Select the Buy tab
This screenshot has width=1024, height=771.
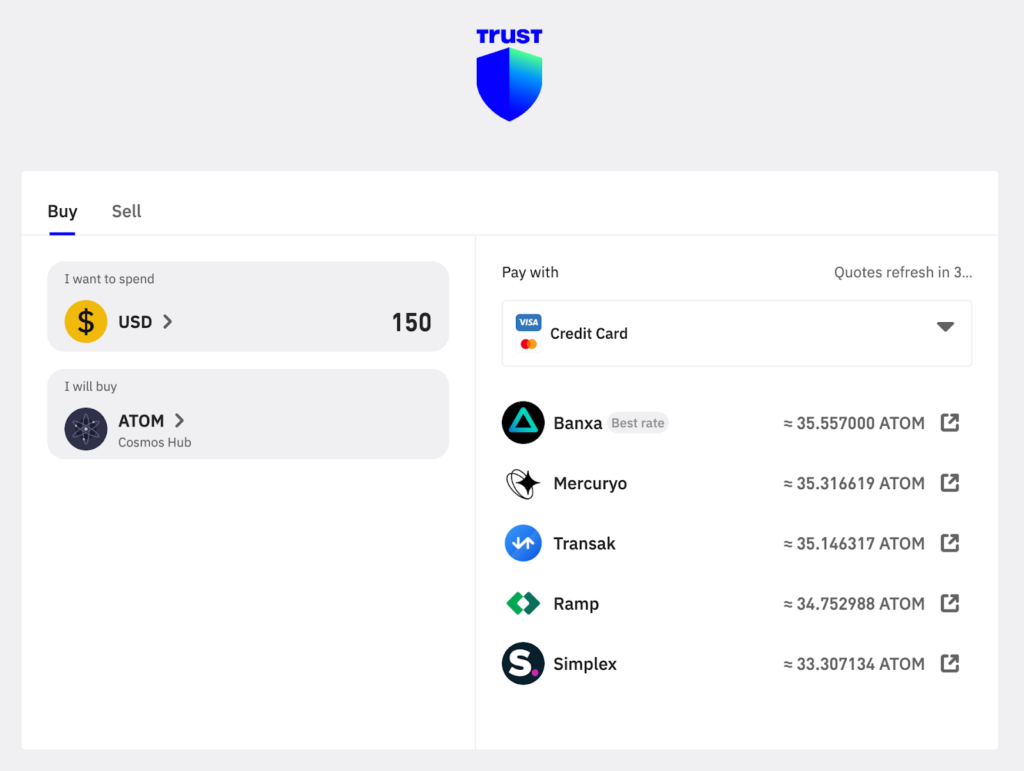(62, 211)
